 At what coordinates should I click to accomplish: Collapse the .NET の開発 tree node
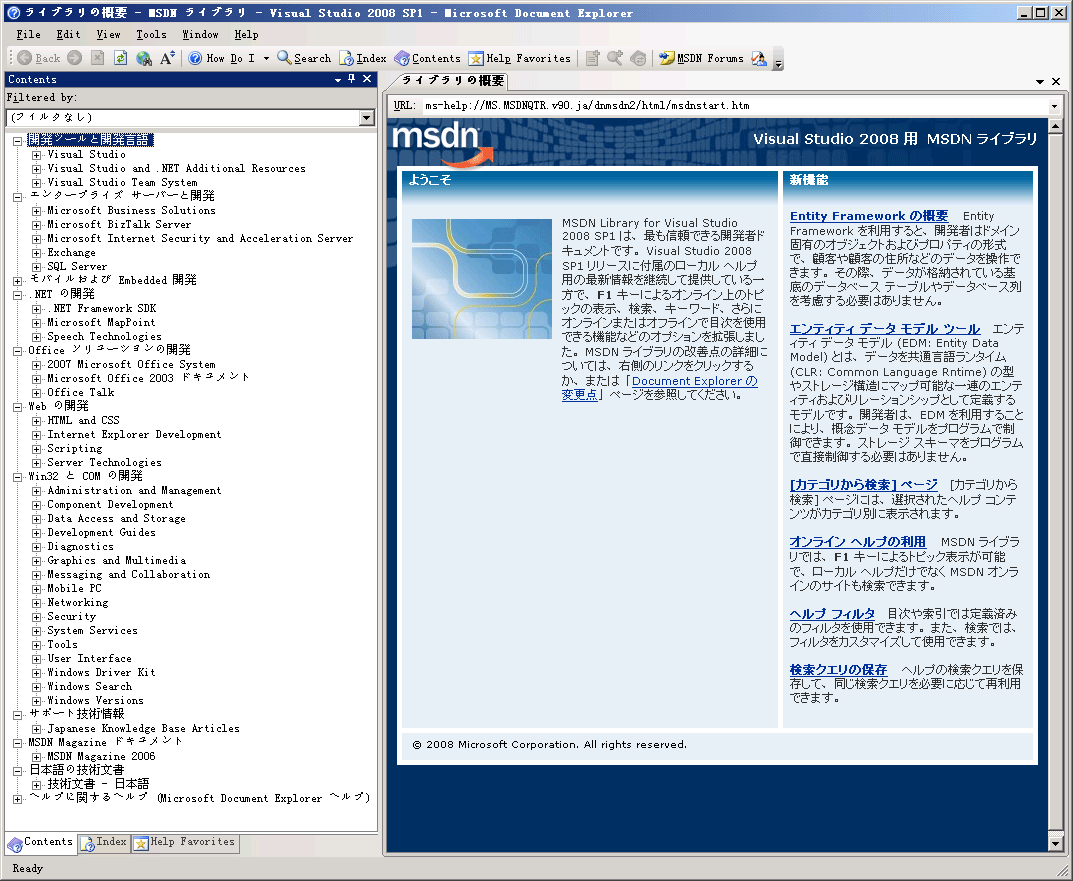[x=17, y=295]
